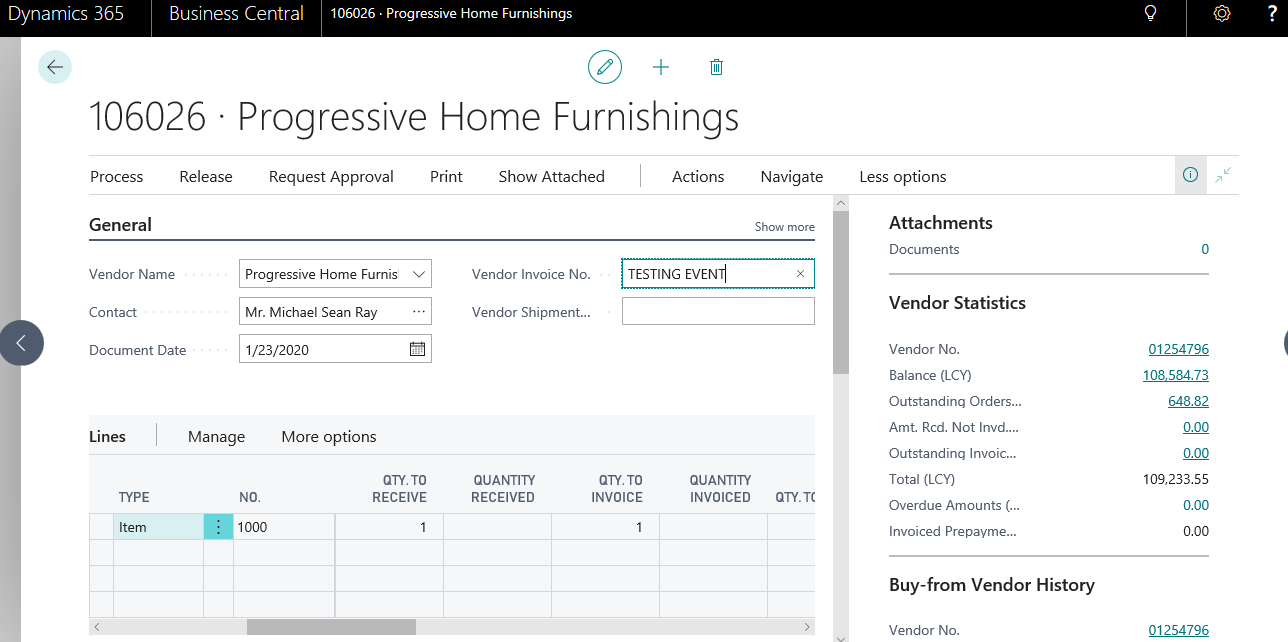Expand the General section with Show more
Image resolution: width=1288 pixels, height=642 pixels.
(x=784, y=227)
